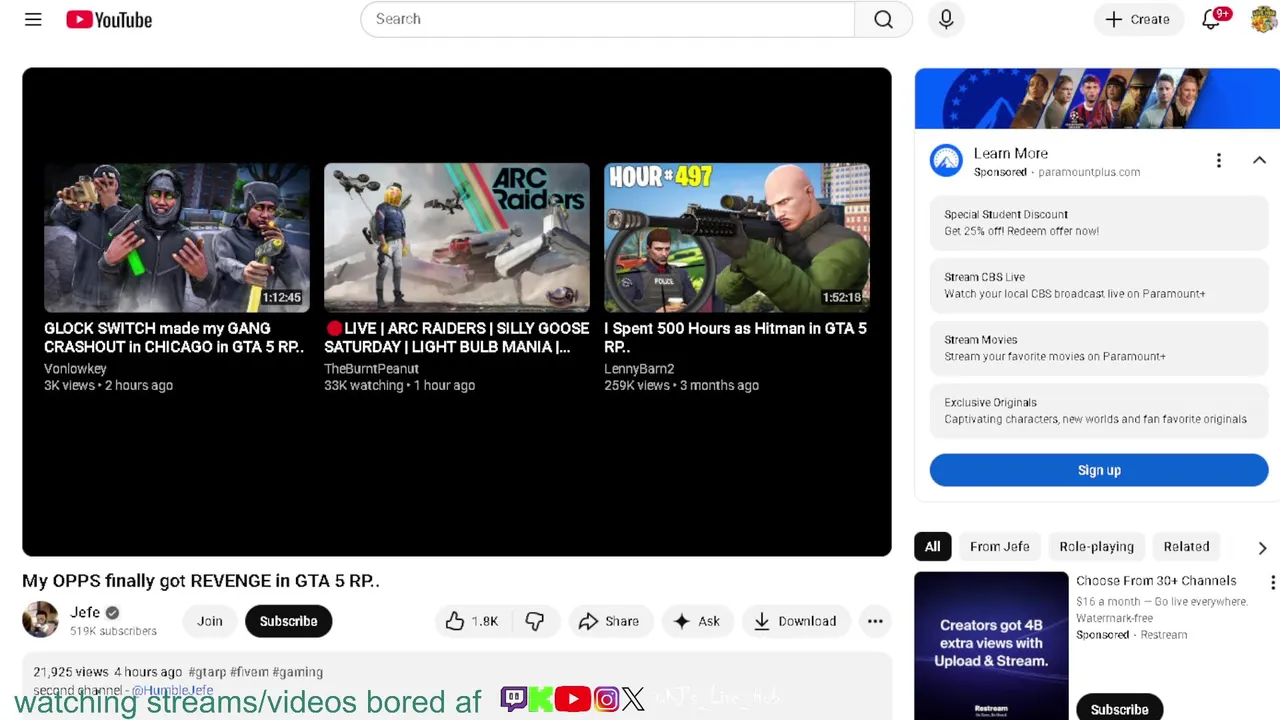Open the hamburger guide menu
Viewport: 1280px width, 720px height.
[33, 19]
